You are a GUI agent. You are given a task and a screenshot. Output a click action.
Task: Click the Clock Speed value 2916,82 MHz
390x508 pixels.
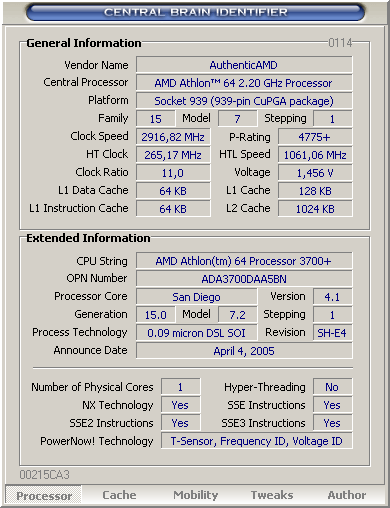pyautogui.click(x=173, y=137)
